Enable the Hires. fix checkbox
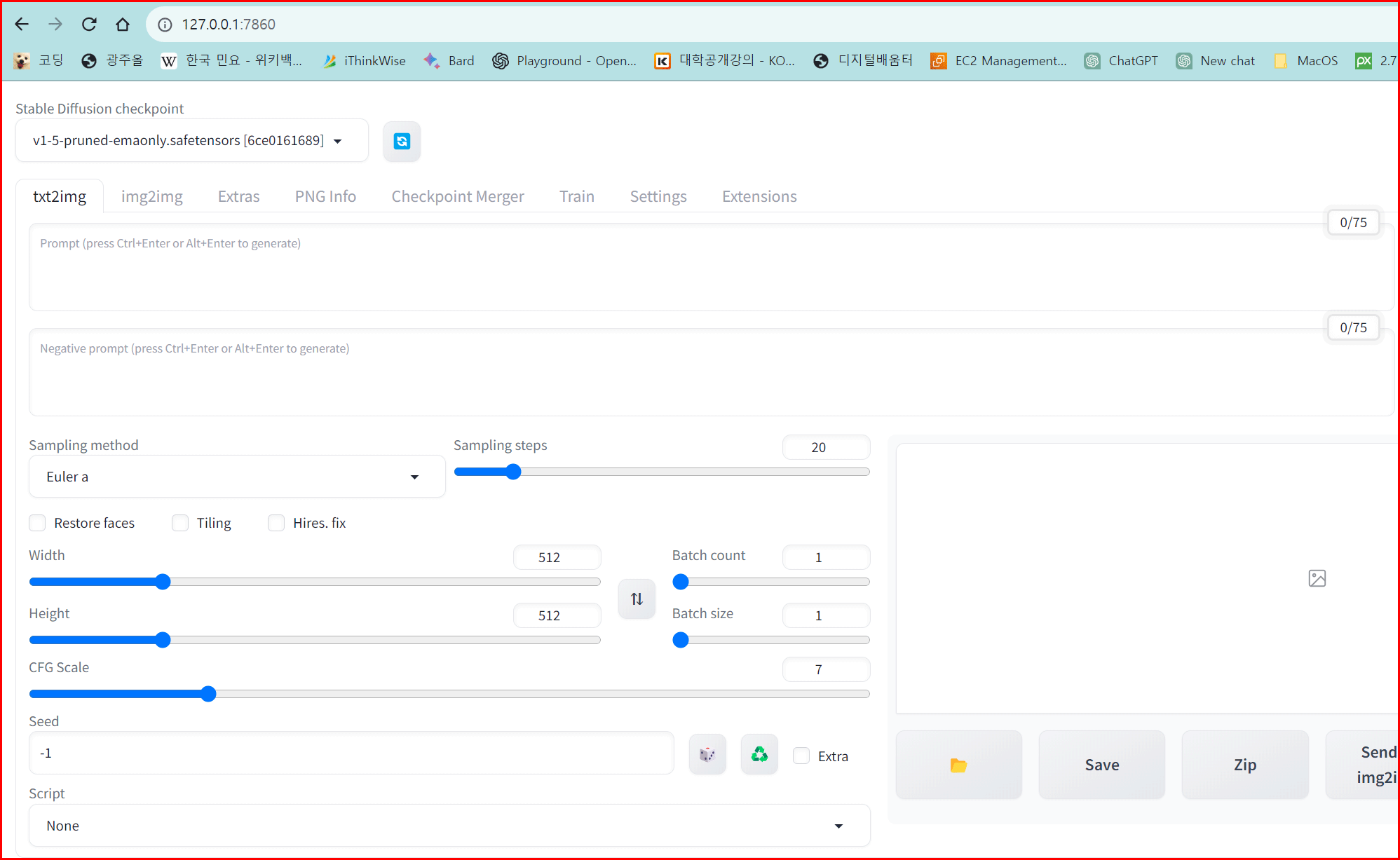This screenshot has height=860, width=1400. pos(276,523)
